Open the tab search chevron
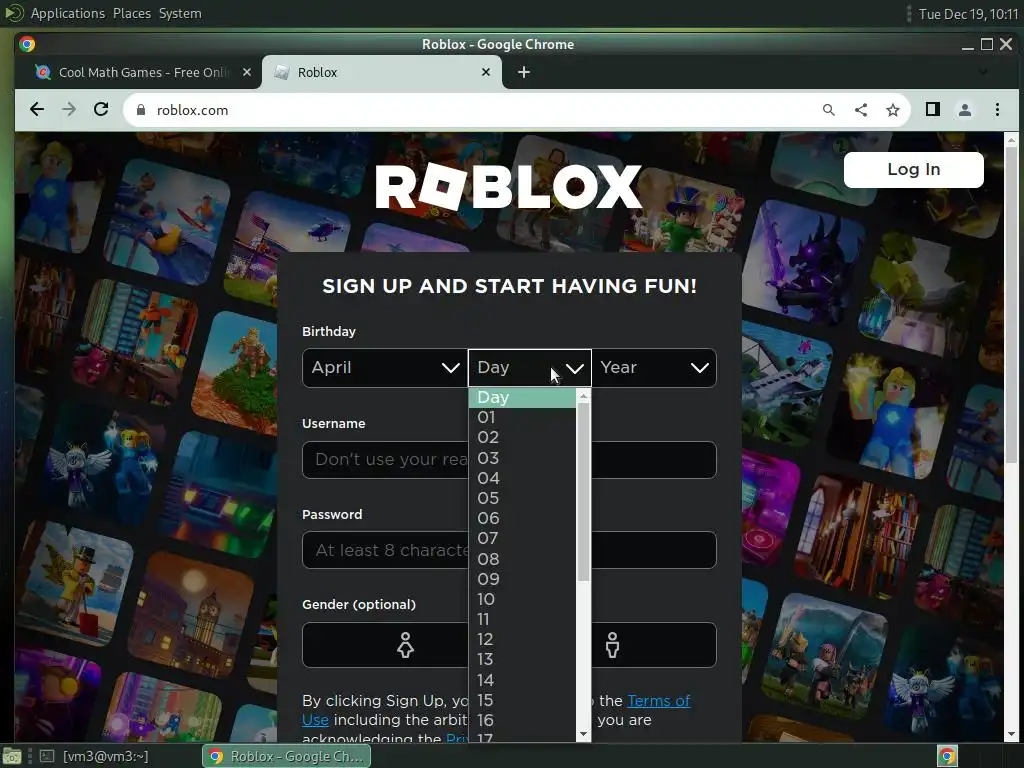This screenshot has width=1024, height=768. 982,72
